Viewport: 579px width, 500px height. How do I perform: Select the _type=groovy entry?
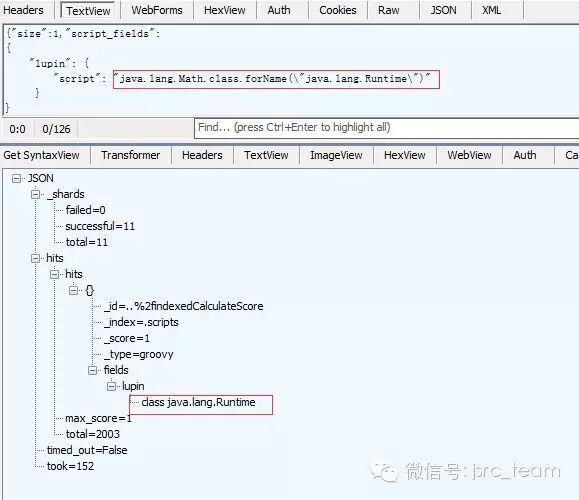click(139, 355)
